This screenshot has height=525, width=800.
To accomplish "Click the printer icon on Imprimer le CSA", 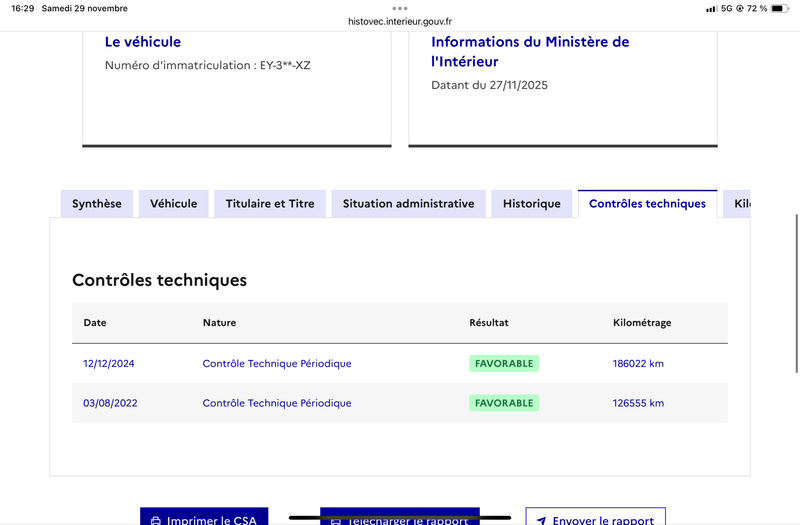I will 155,521.
